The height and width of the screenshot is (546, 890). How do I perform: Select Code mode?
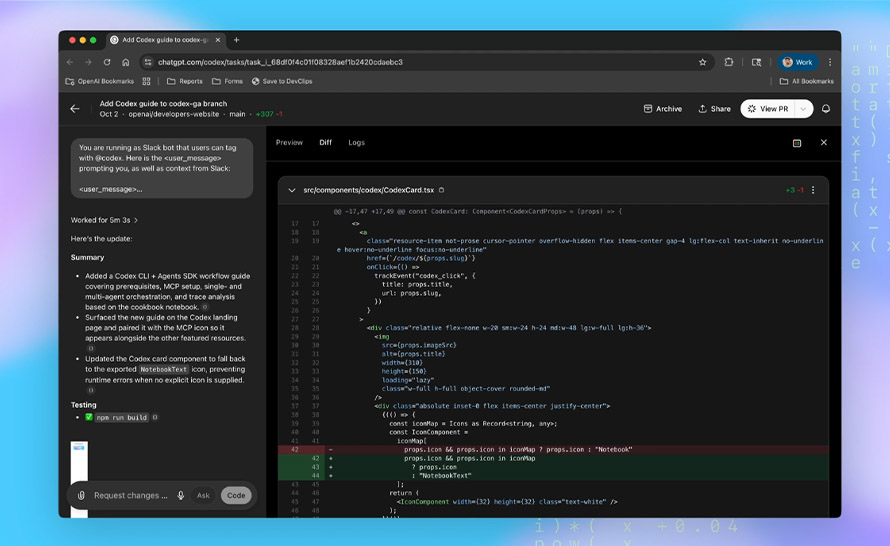click(236, 495)
